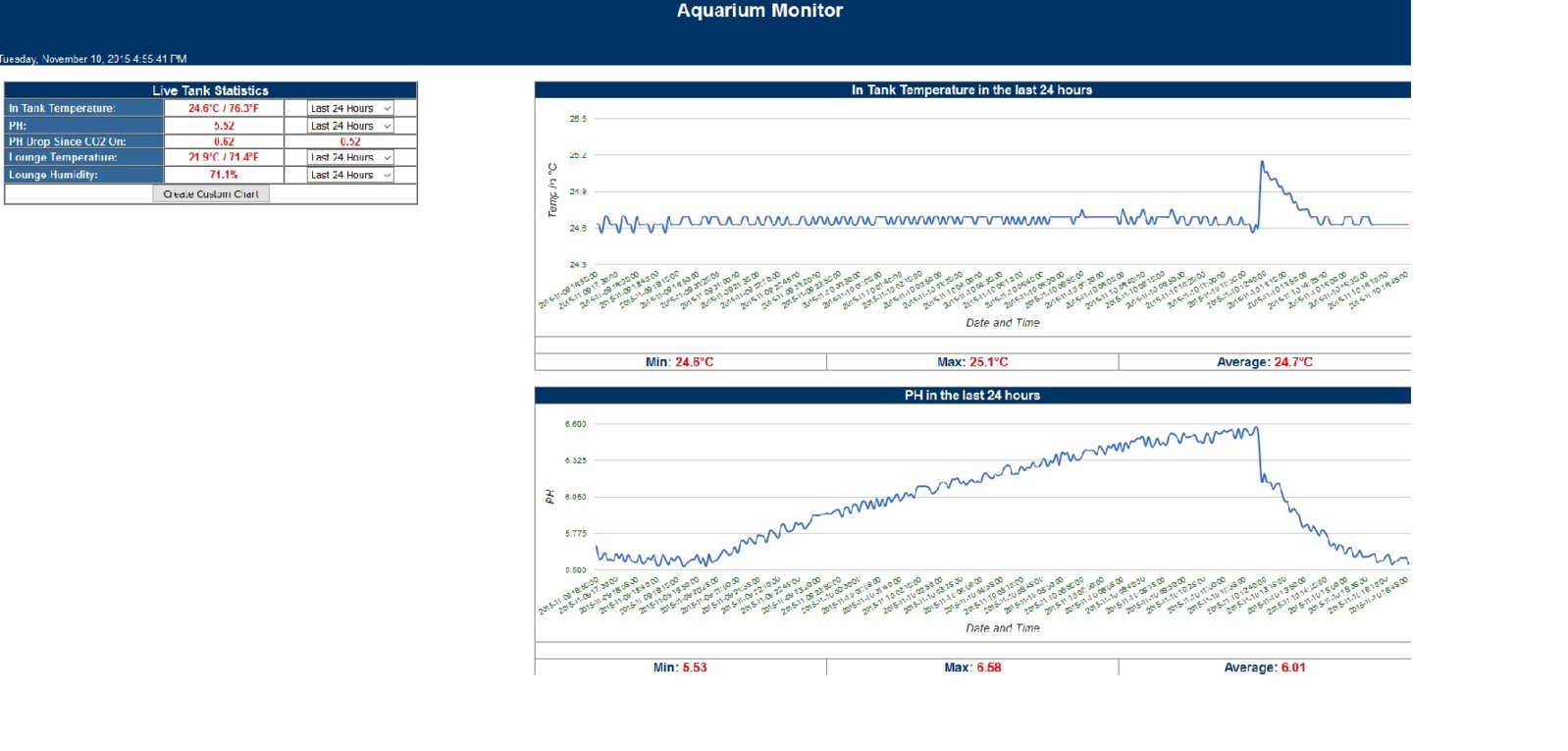
Task: Click the second PH drop value 0.52
Action: [x=350, y=141]
